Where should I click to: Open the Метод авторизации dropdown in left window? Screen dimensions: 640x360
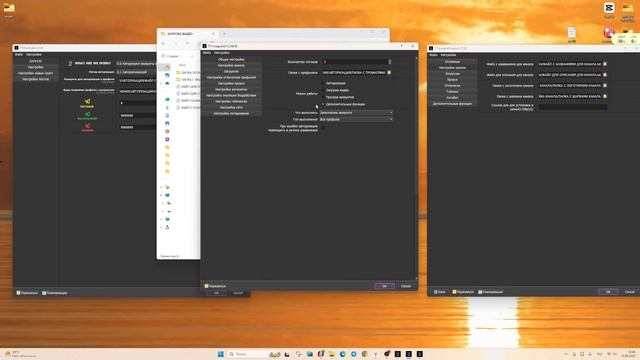click(x=136, y=72)
